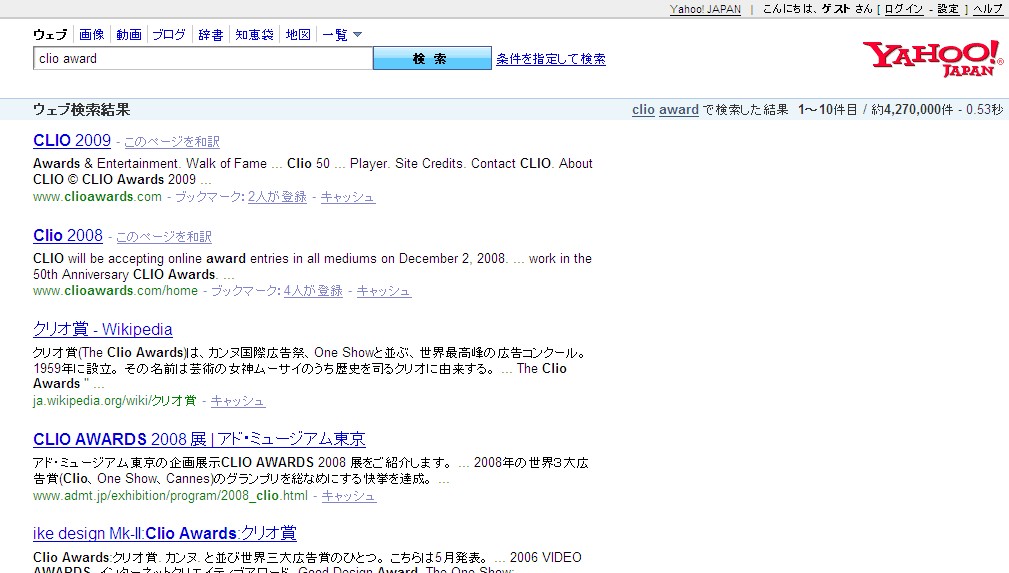Open cache for the admt.jp result
1009x573 pixels.
[349, 496]
